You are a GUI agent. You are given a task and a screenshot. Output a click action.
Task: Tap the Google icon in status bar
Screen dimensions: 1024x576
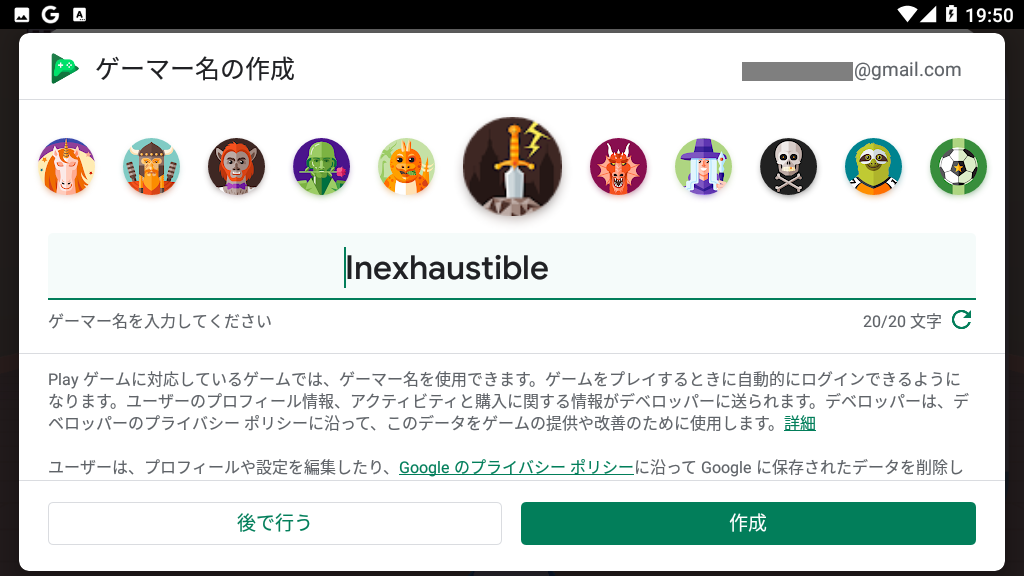[50, 14]
